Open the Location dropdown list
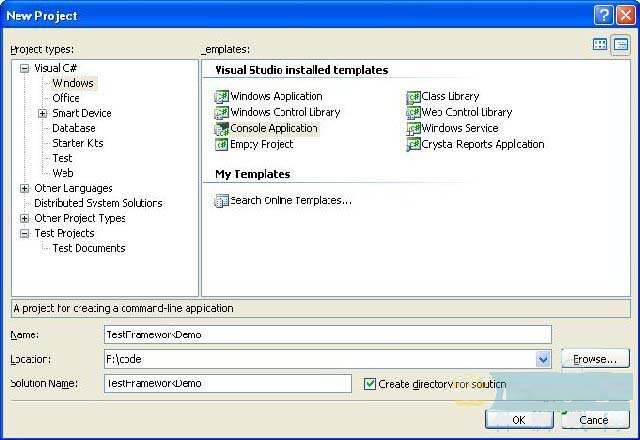 click(x=543, y=359)
